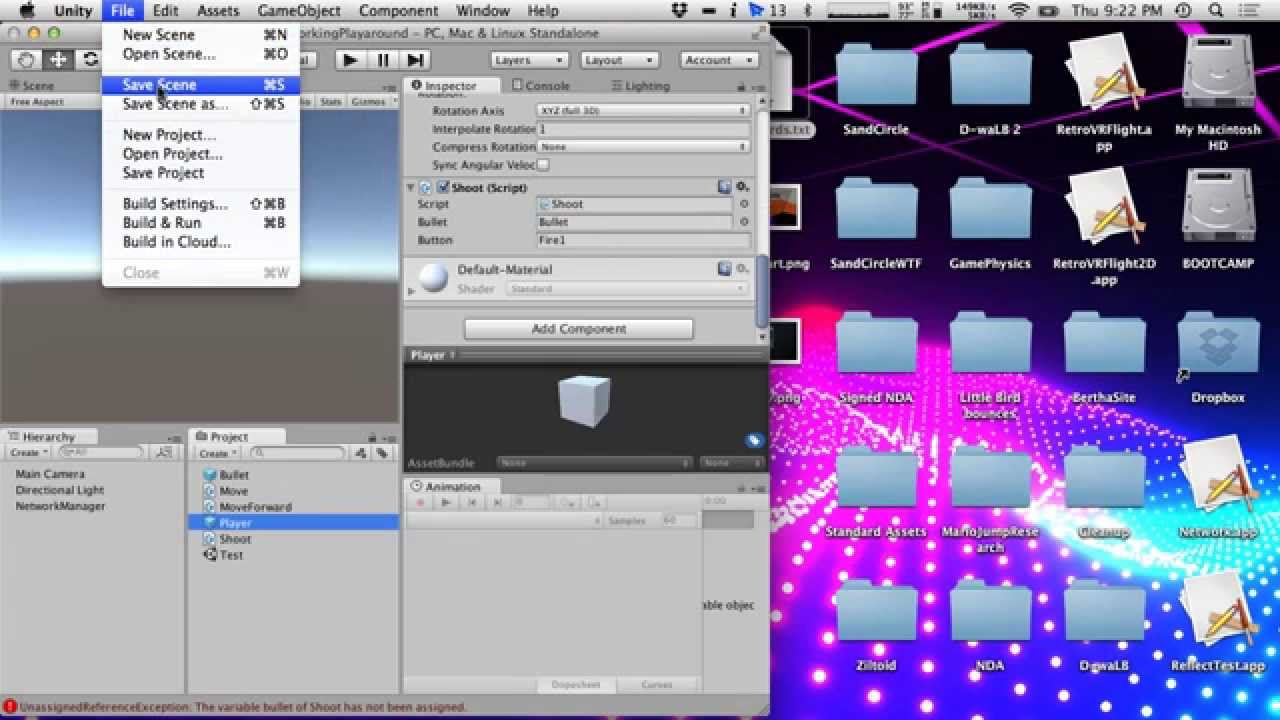
Task: Open the Layout dropdown
Action: [x=618, y=60]
